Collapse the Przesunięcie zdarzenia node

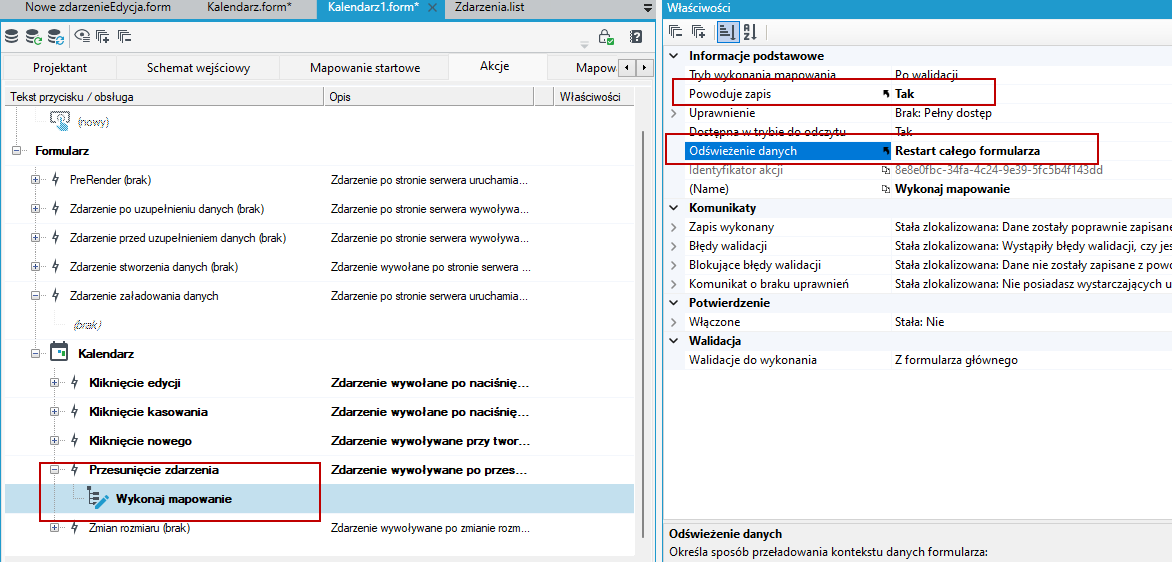[x=55, y=470]
